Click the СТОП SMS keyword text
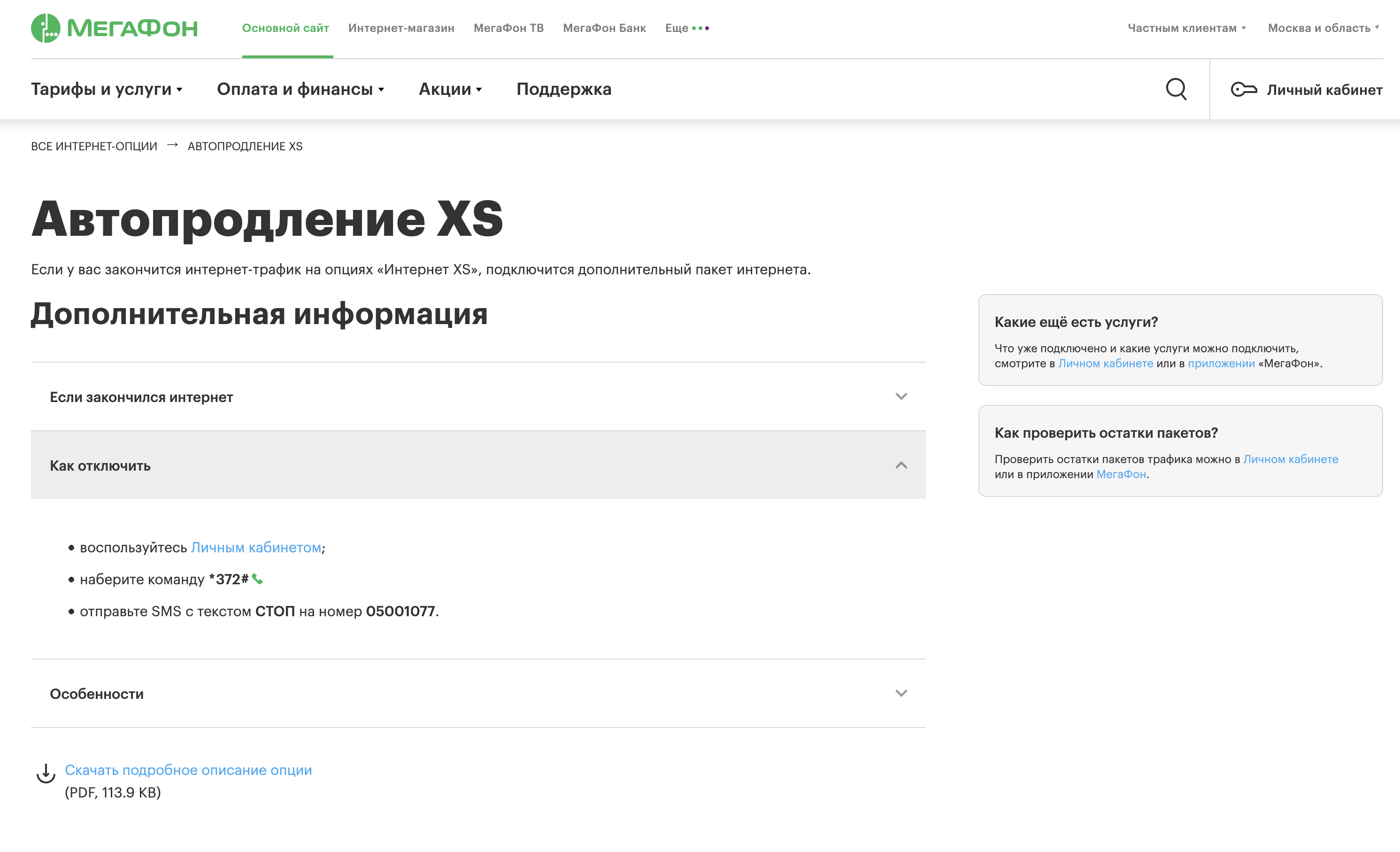1400x852 pixels. pos(275,611)
